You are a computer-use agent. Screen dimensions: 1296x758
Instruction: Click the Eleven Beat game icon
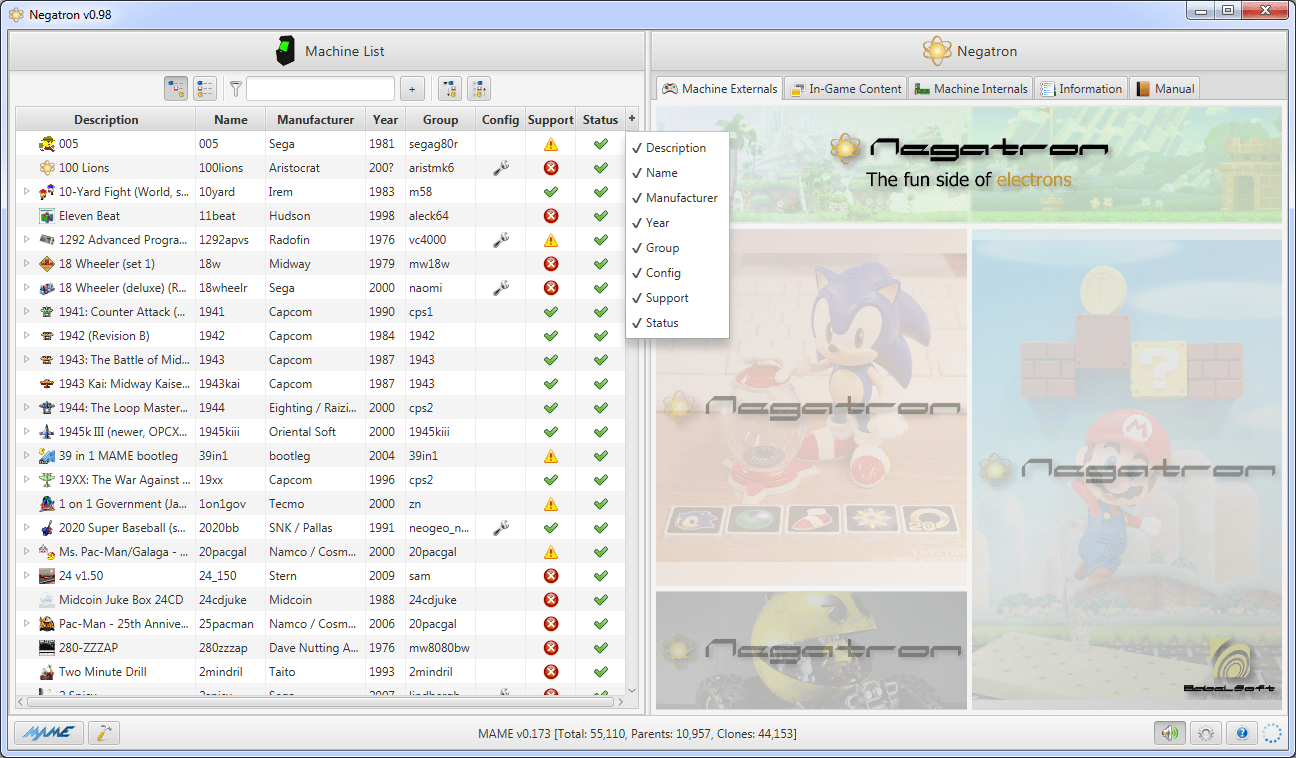47,216
